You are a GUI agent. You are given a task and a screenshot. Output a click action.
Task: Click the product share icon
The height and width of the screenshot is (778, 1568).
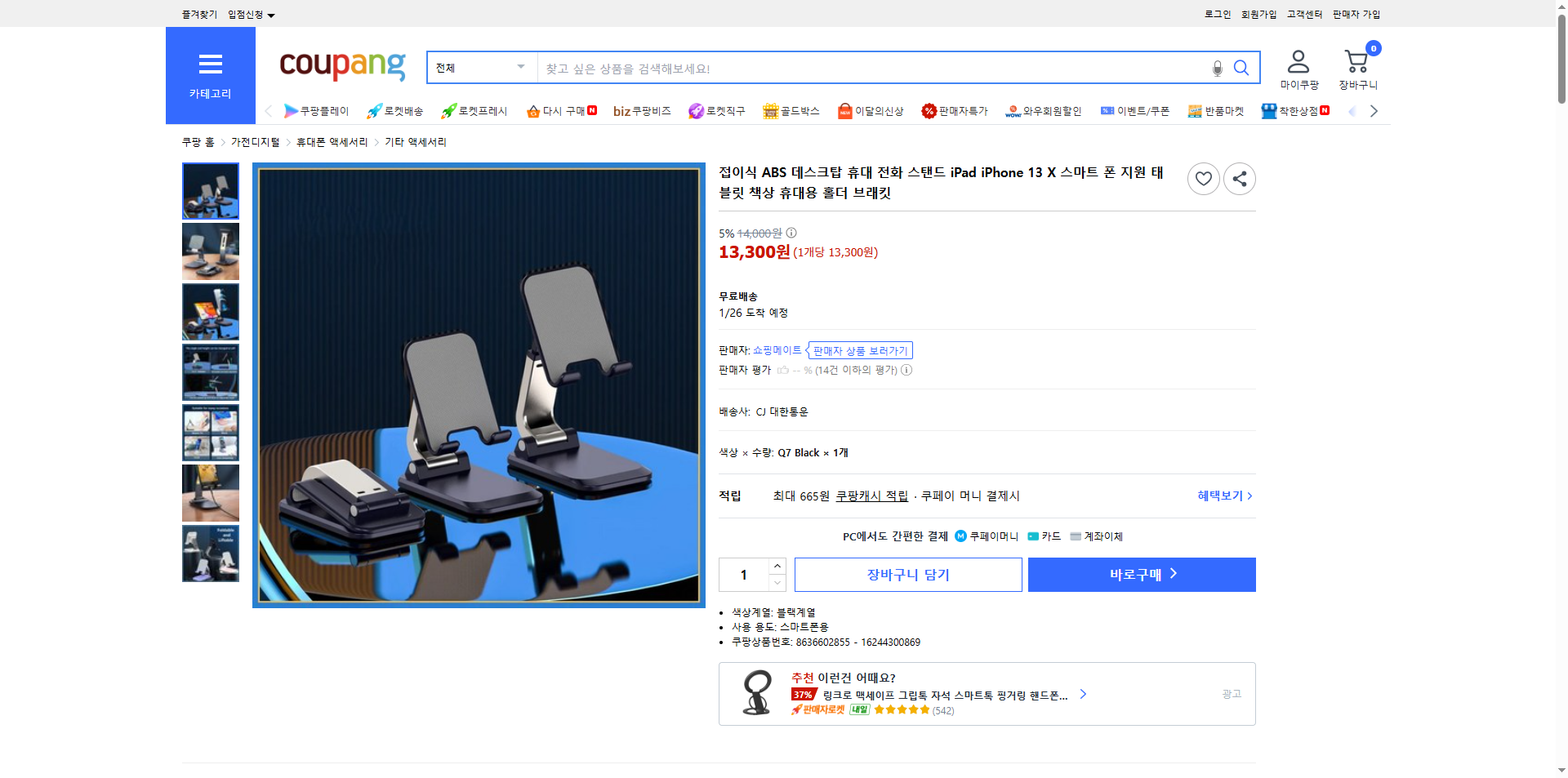click(x=1239, y=179)
